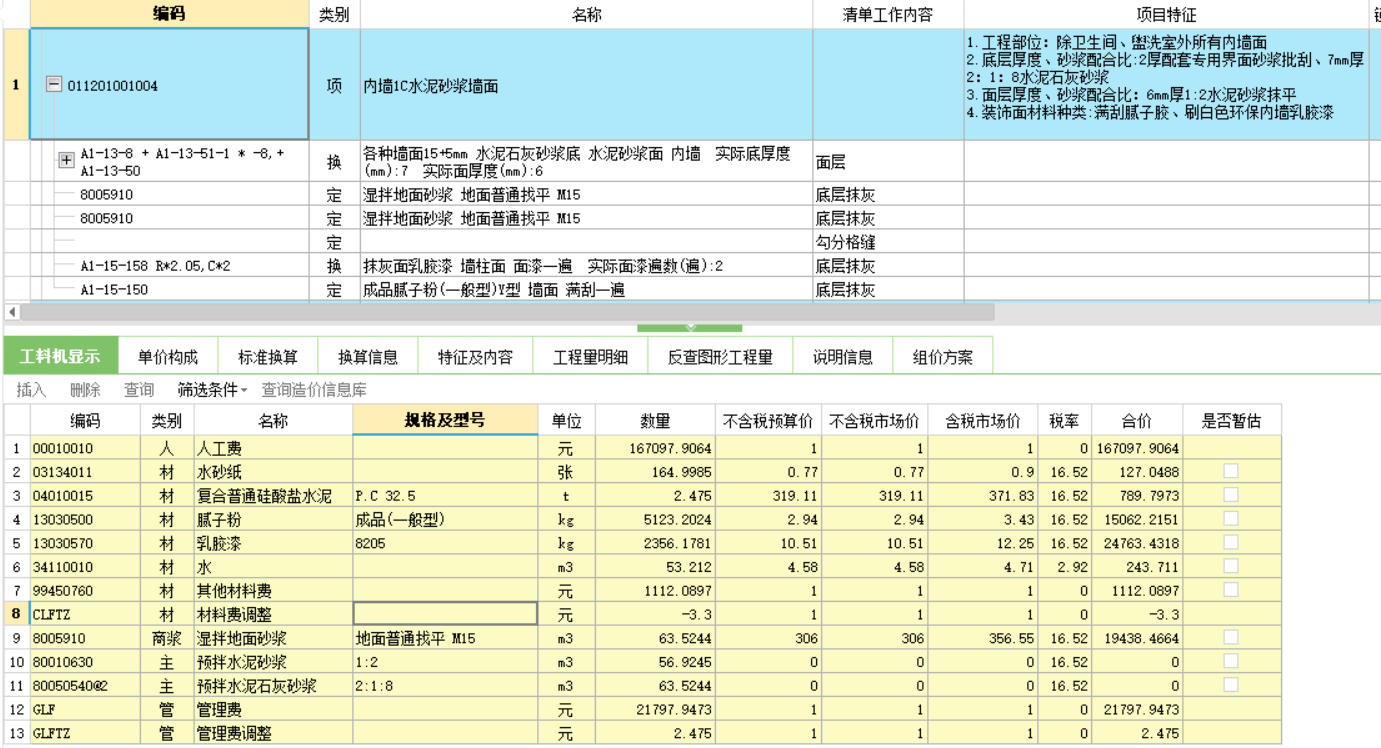This screenshot has width=1381, height=748.
Task: Open the 单价构成 tab
Action: [168, 356]
